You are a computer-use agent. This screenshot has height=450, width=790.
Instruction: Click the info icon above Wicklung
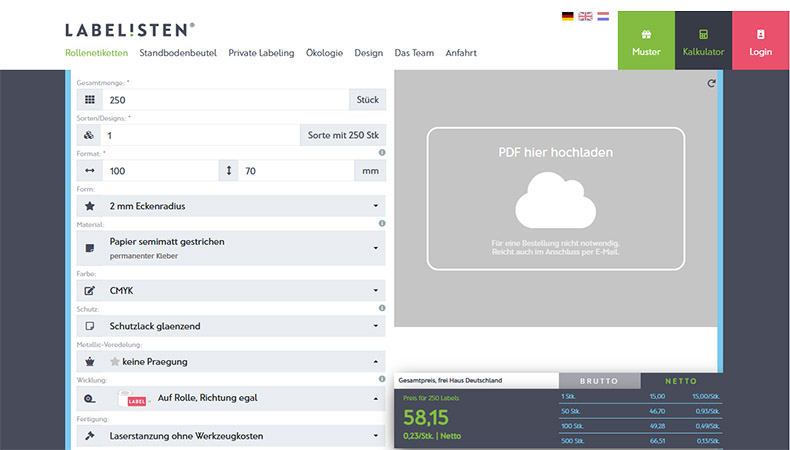382,379
